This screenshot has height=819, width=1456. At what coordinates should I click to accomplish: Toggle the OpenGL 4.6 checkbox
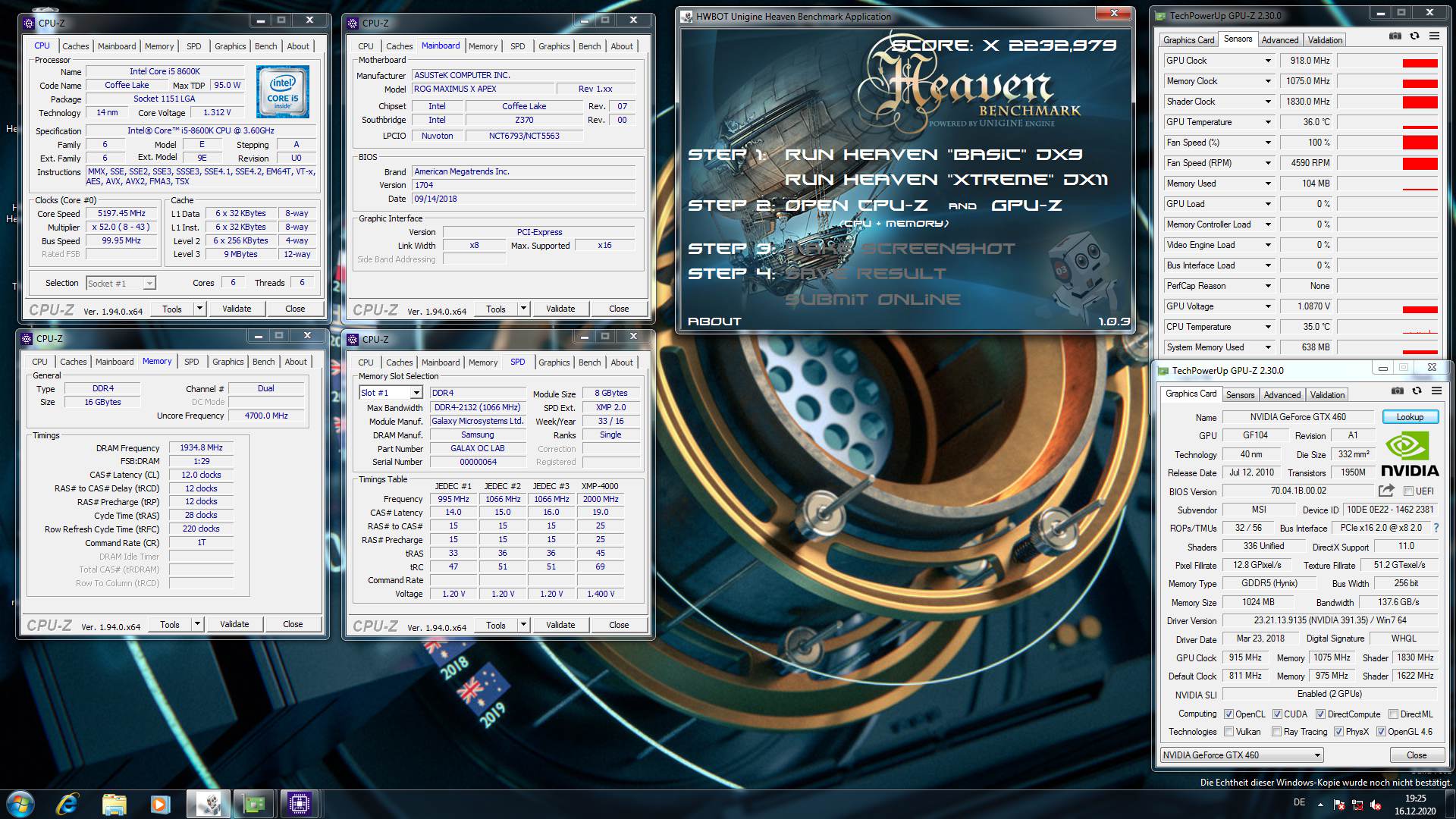[1381, 732]
